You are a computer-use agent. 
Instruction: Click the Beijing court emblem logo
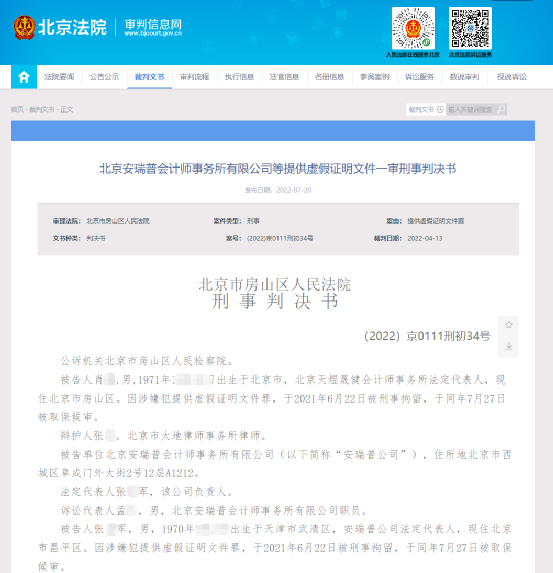(24, 27)
